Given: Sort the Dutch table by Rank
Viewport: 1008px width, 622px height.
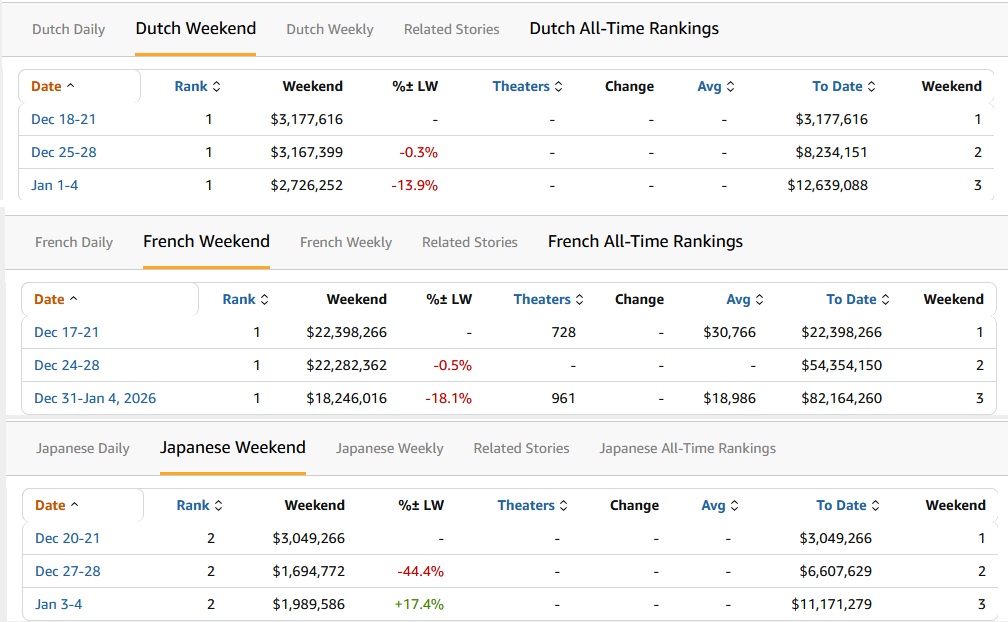Looking at the screenshot, I should (x=197, y=87).
